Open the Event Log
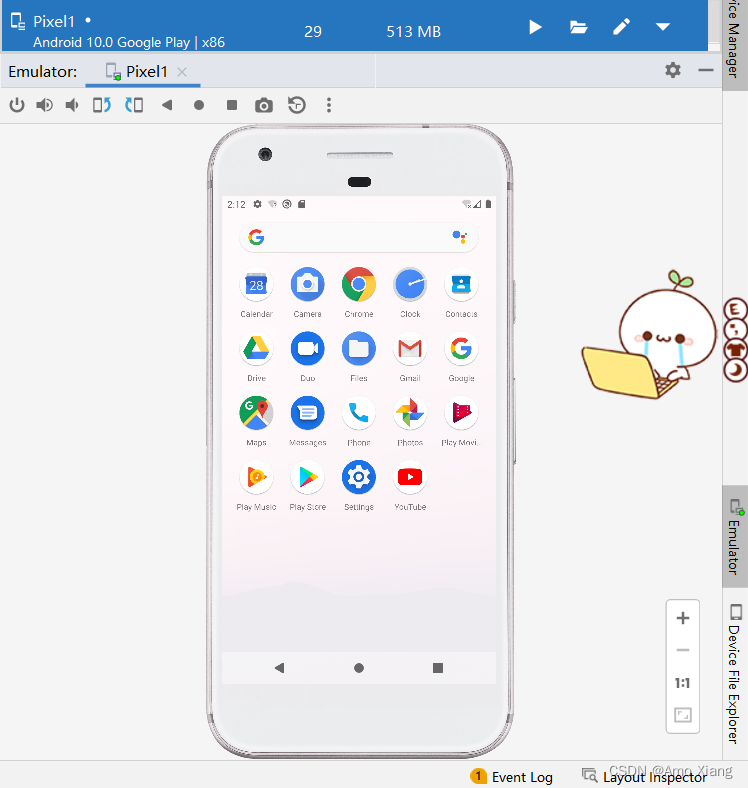The image size is (748, 788). (x=512, y=777)
